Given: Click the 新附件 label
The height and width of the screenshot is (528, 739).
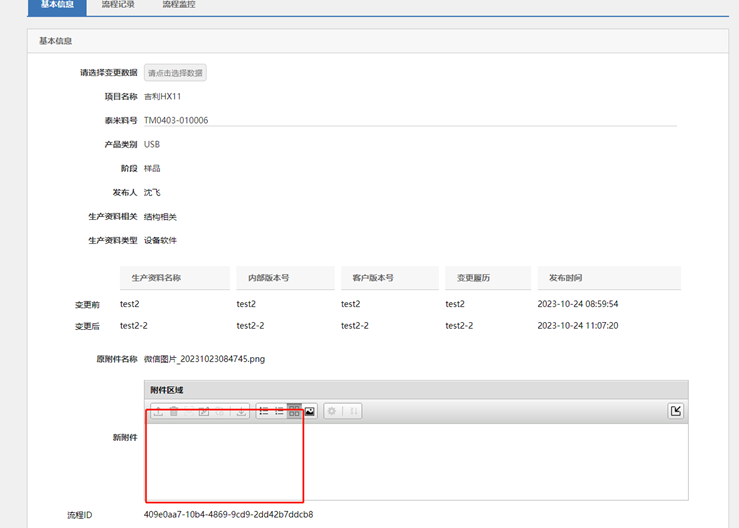Looking at the screenshot, I should click(x=125, y=437).
